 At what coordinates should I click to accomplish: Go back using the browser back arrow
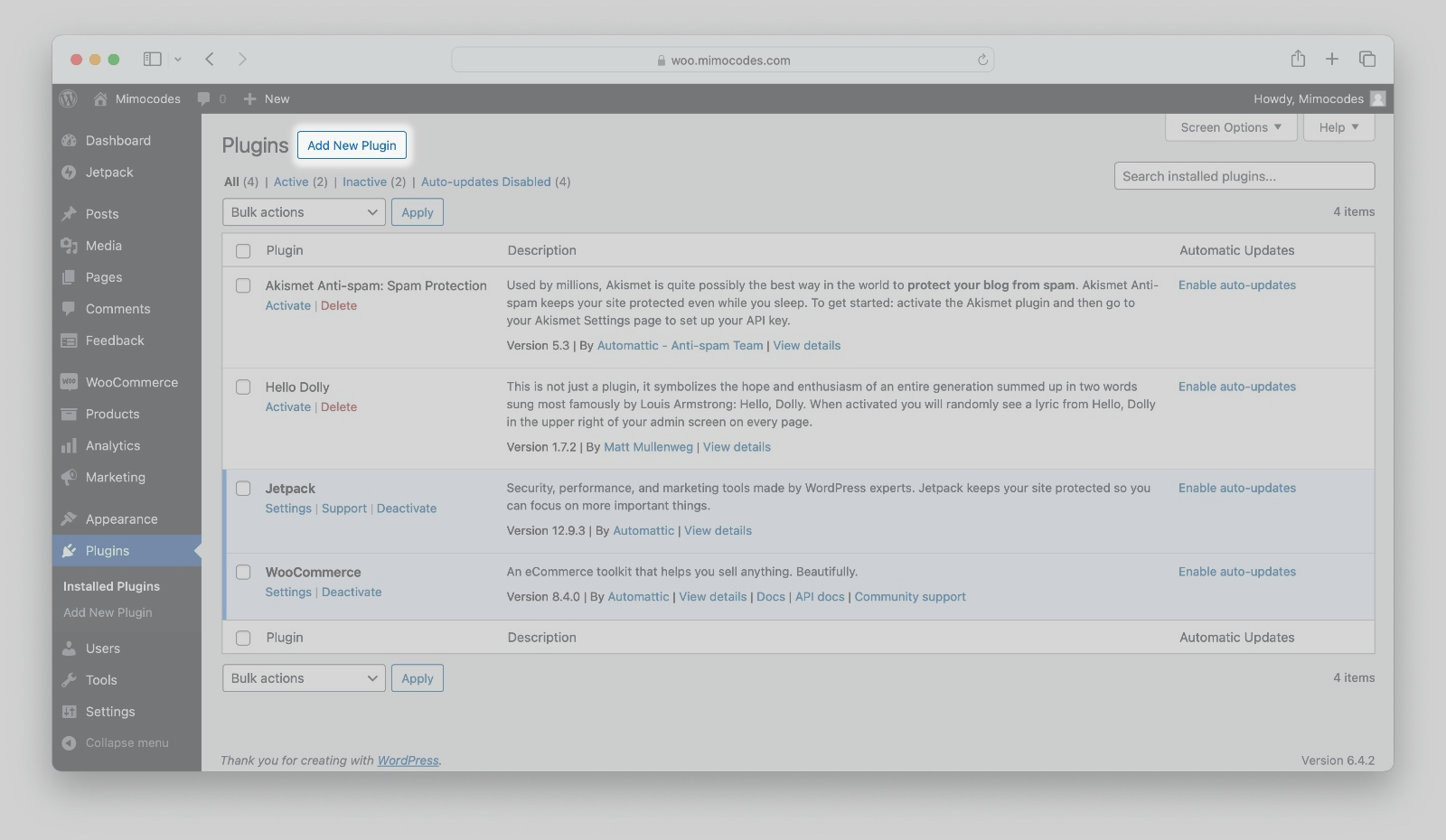(x=210, y=59)
